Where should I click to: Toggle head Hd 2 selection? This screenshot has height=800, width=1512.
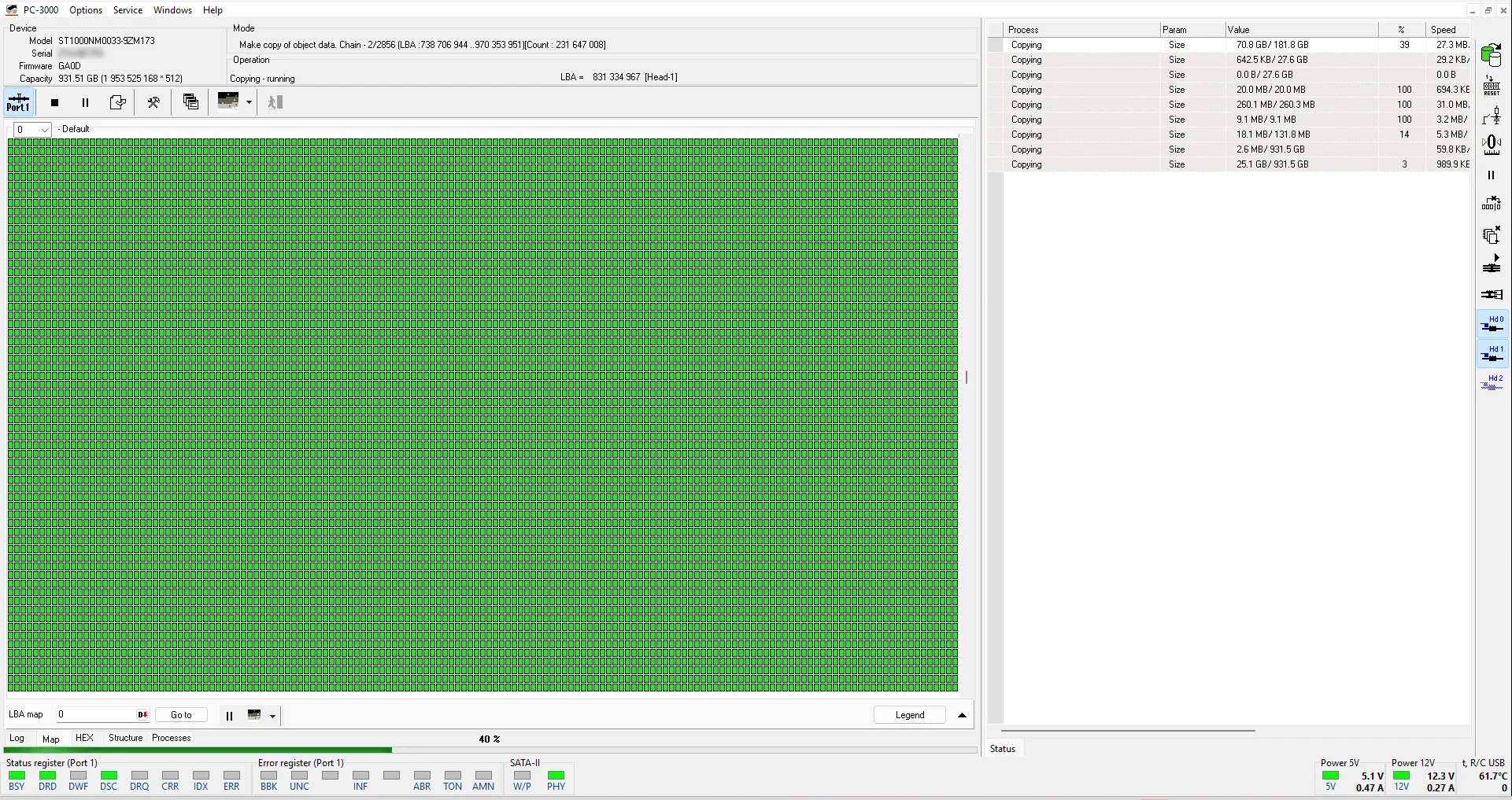pyautogui.click(x=1492, y=384)
